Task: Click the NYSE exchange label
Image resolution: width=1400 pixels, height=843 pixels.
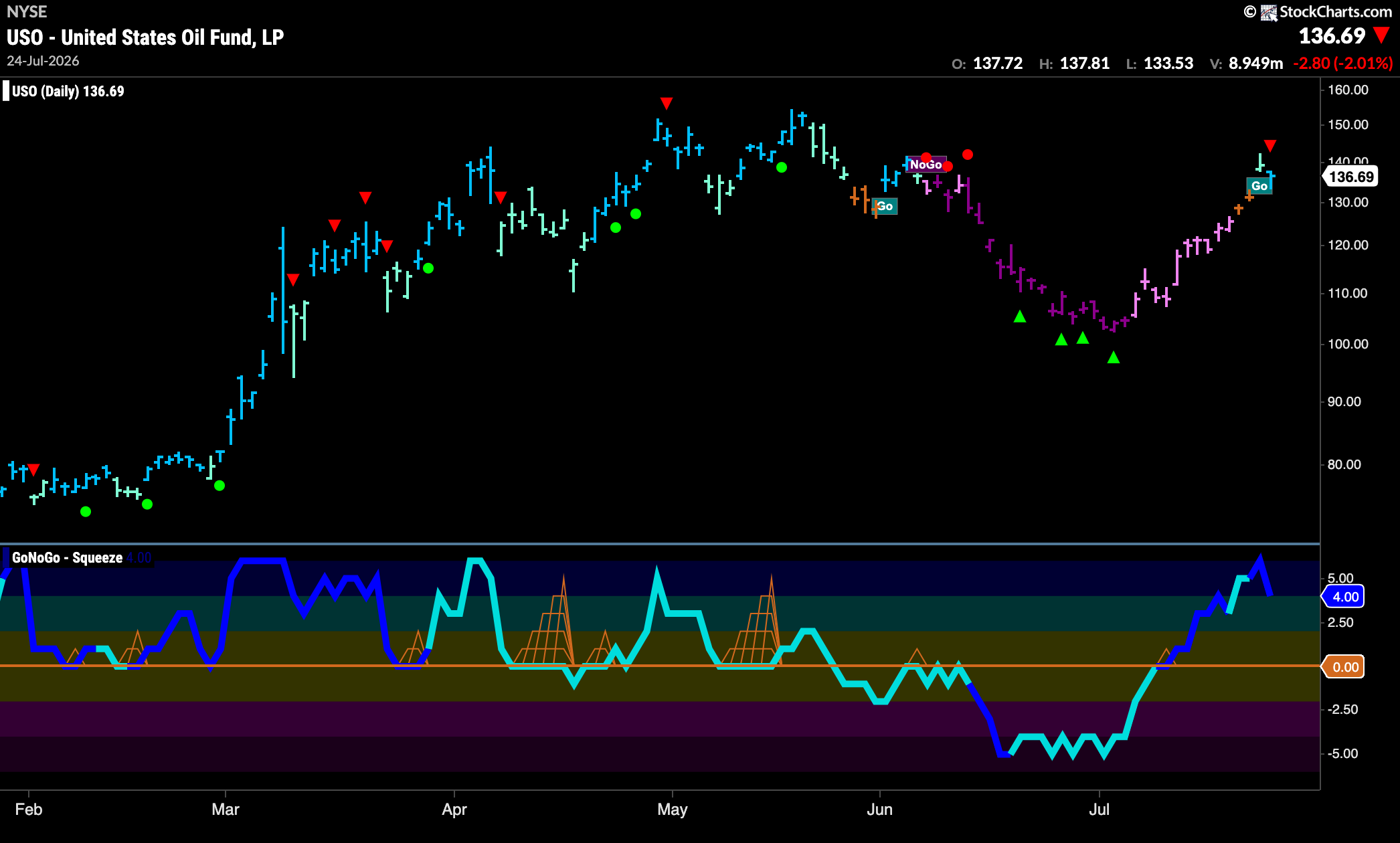Action: [27, 12]
